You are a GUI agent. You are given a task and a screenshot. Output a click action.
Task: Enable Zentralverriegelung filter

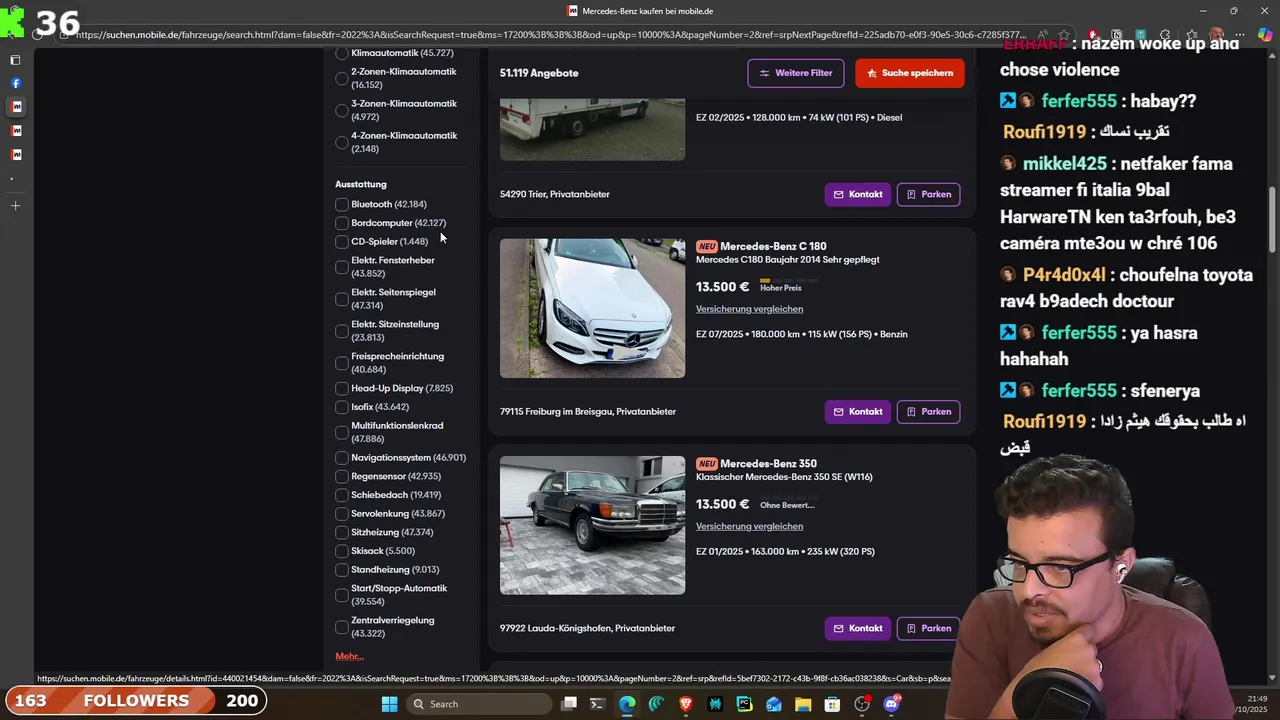tap(342, 627)
